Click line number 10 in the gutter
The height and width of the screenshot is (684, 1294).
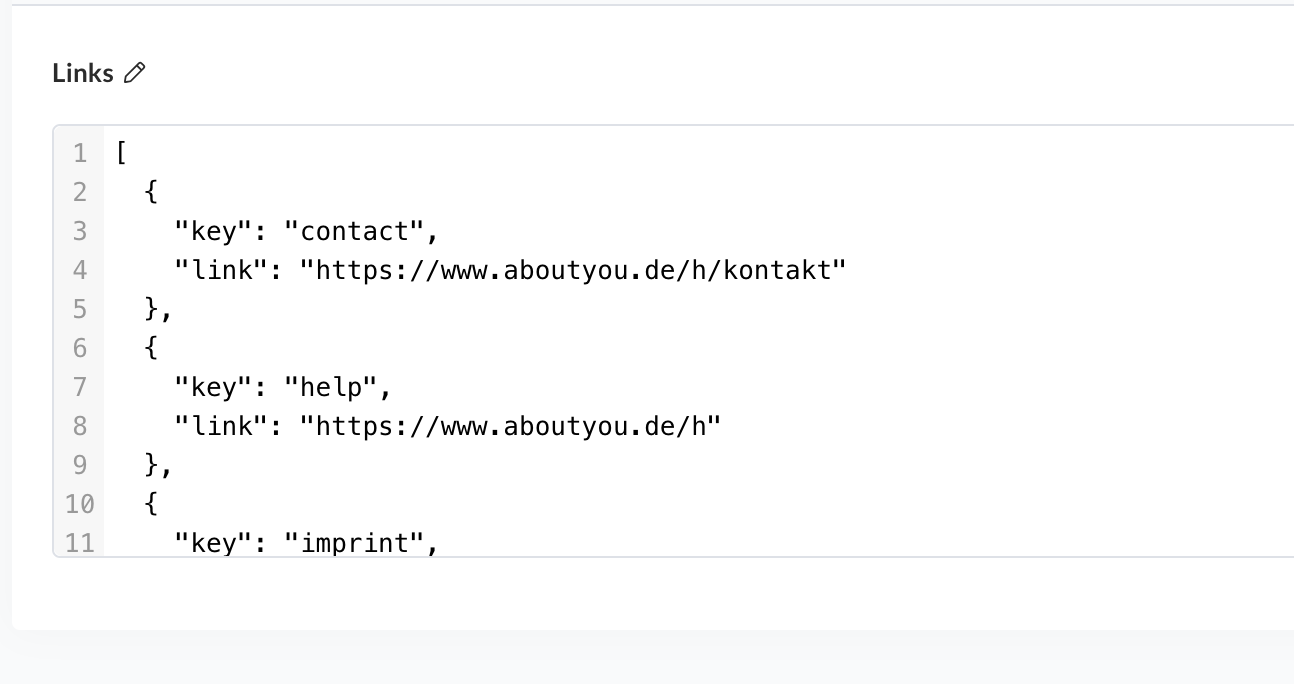(x=79, y=504)
